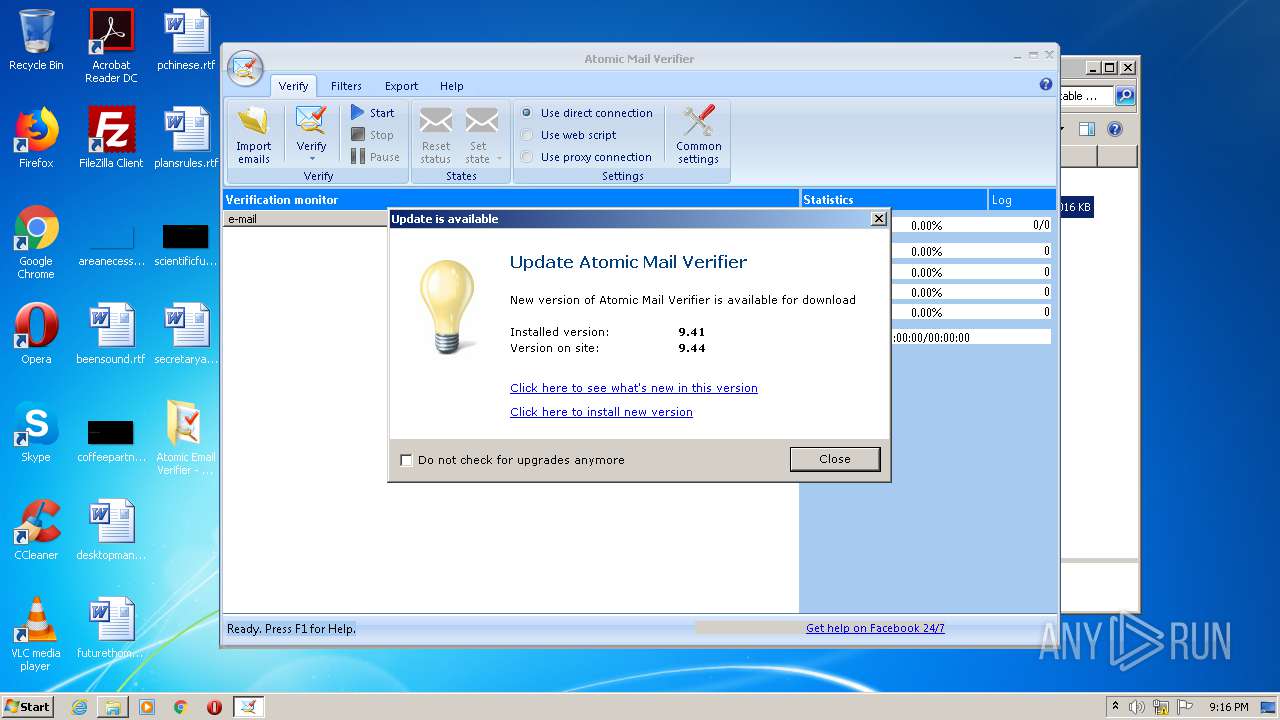Click the 9:16 PM system clock
Viewport: 1280px width, 720px height.
pos(1229,707)
